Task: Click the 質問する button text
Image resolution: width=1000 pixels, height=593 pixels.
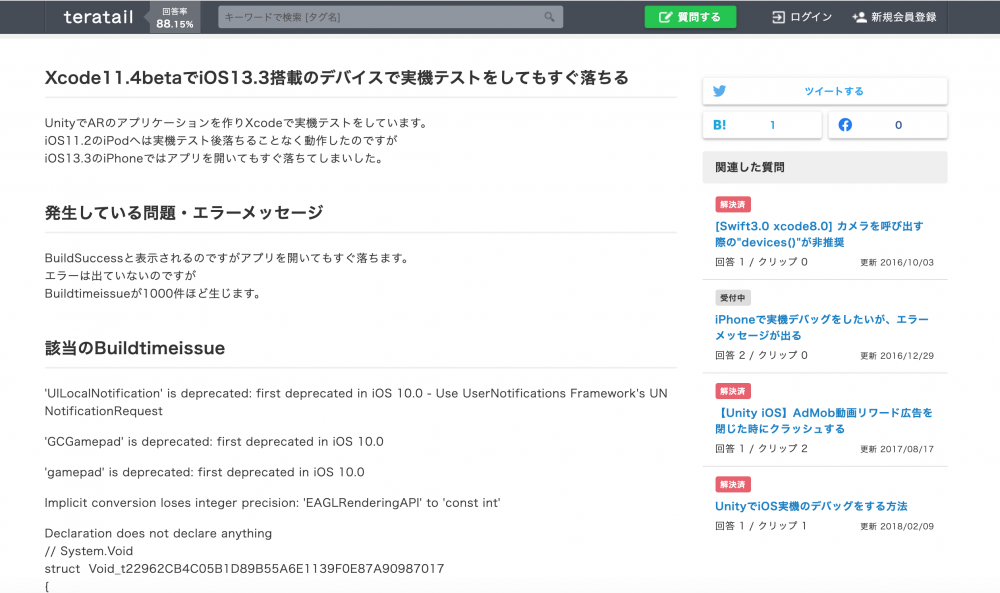Action: 698,17
